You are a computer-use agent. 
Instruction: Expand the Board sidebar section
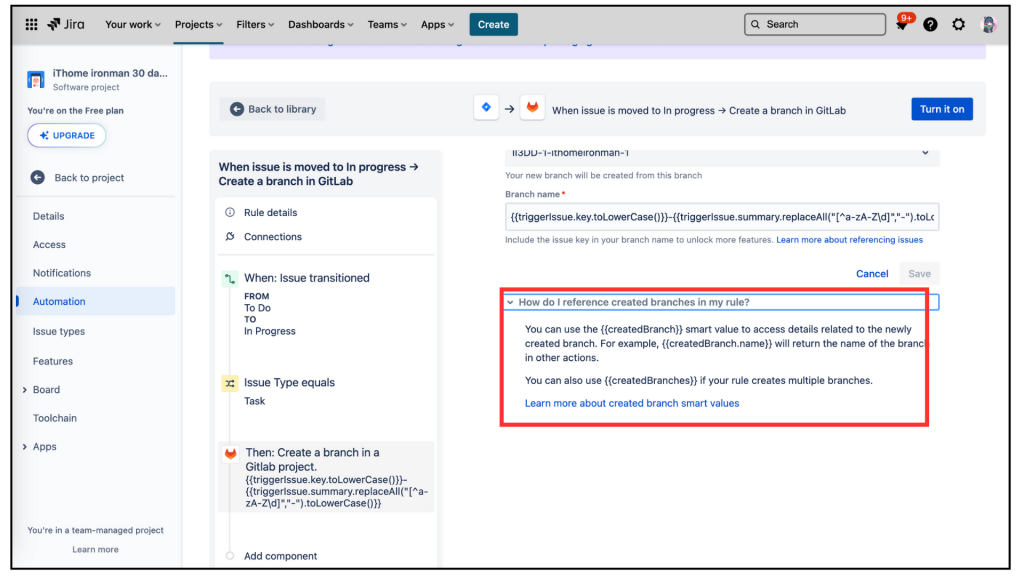click(25, 390)
